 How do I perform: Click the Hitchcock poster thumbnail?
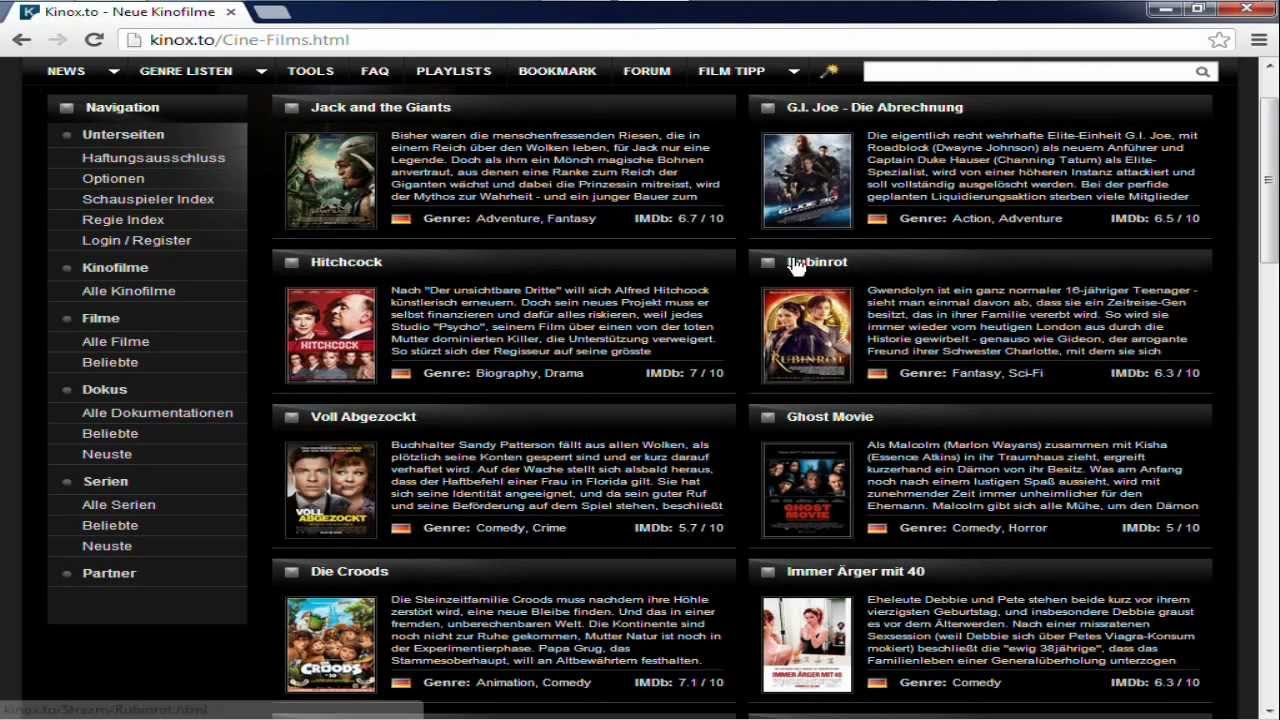331,336
